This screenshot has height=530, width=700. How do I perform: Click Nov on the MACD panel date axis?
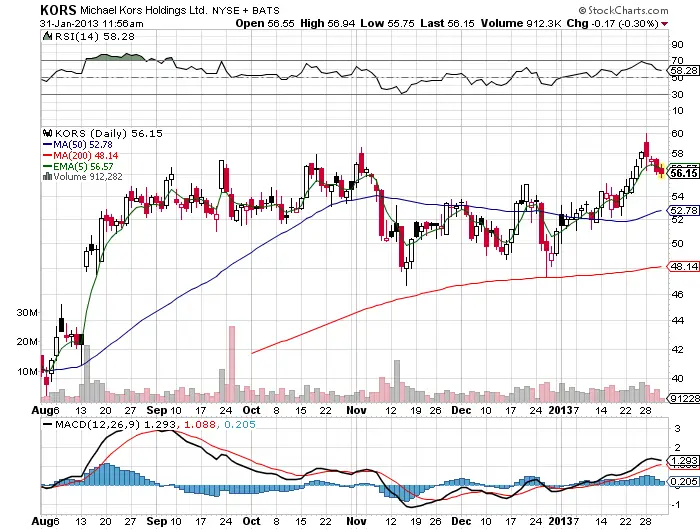[x=356, y=521]
